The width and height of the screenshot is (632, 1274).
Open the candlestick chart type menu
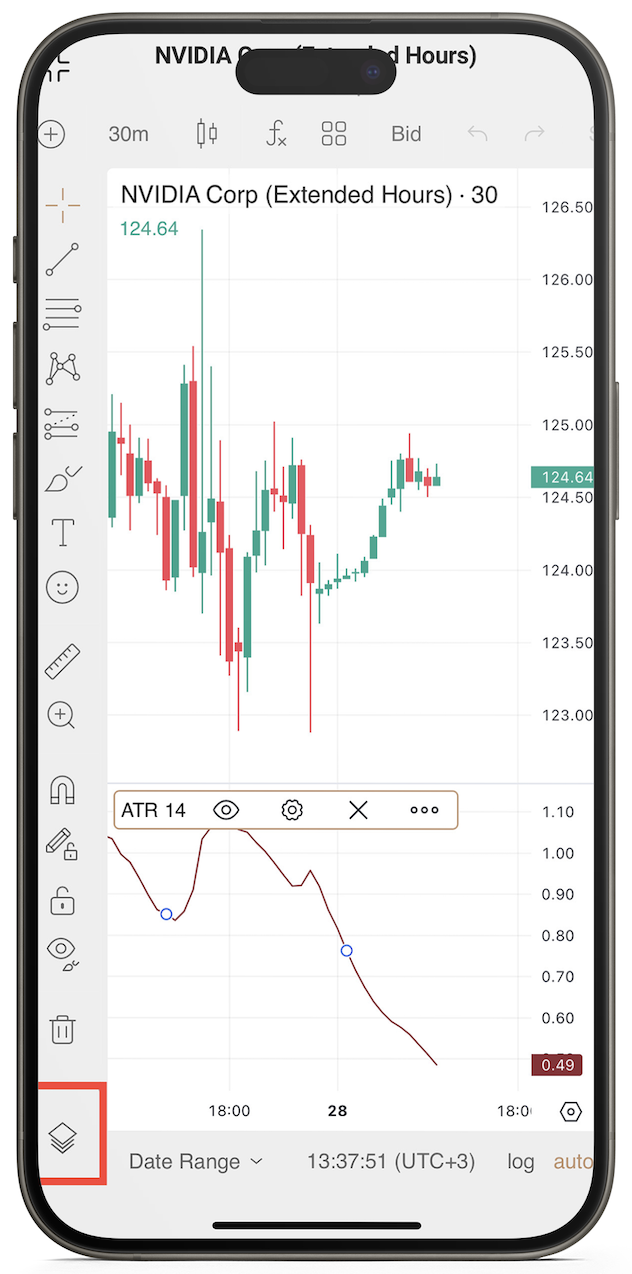[x=207, y=134]
